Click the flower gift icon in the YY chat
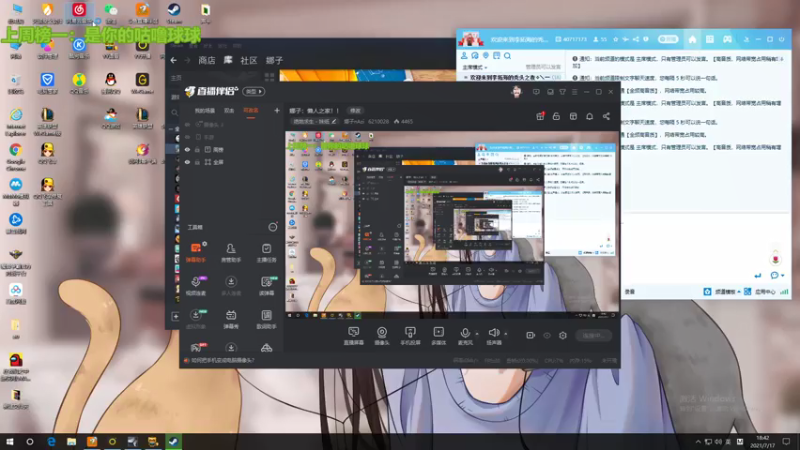 (776, 259)
